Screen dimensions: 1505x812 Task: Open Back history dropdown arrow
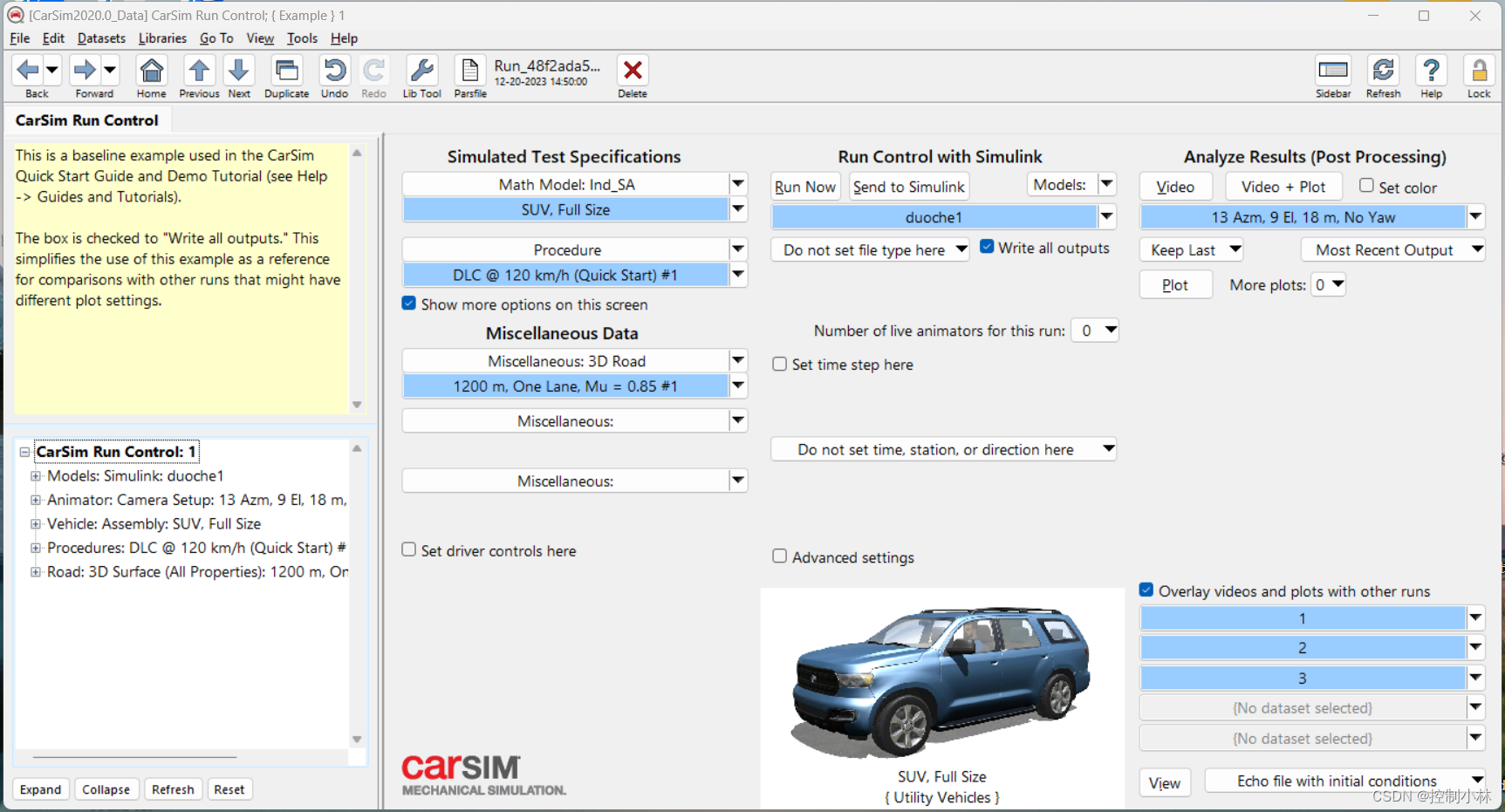[x=52, y=70]
